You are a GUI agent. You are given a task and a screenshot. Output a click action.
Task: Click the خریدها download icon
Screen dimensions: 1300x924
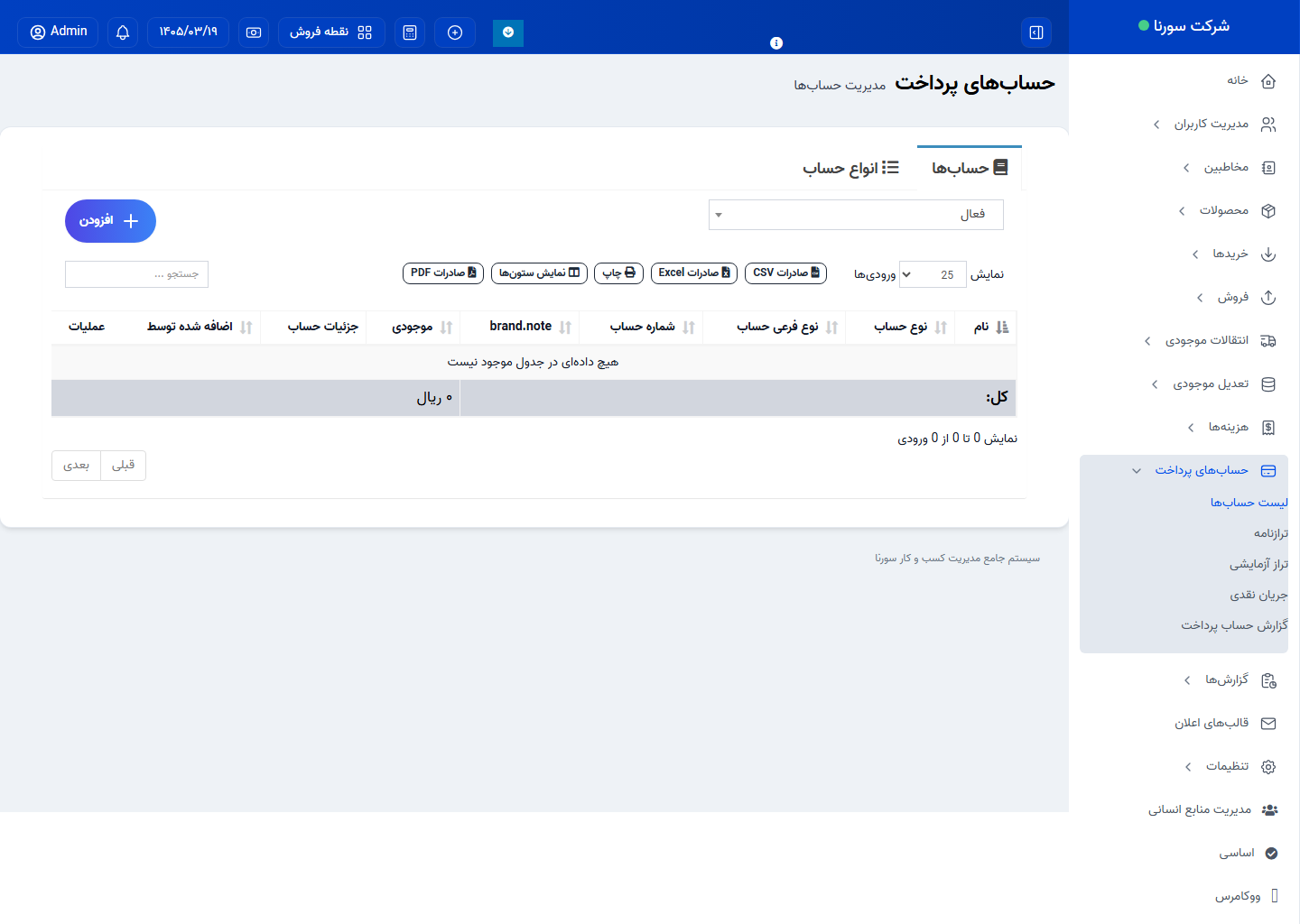click(1268, 254)
